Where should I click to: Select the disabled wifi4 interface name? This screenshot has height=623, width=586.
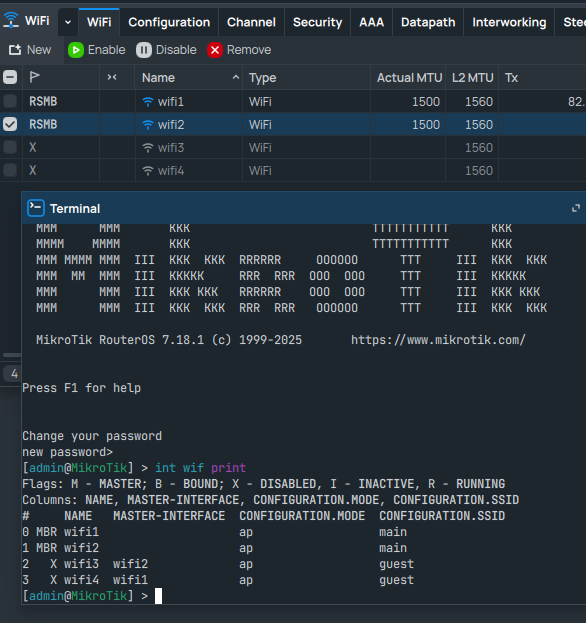tap(171, 171)
